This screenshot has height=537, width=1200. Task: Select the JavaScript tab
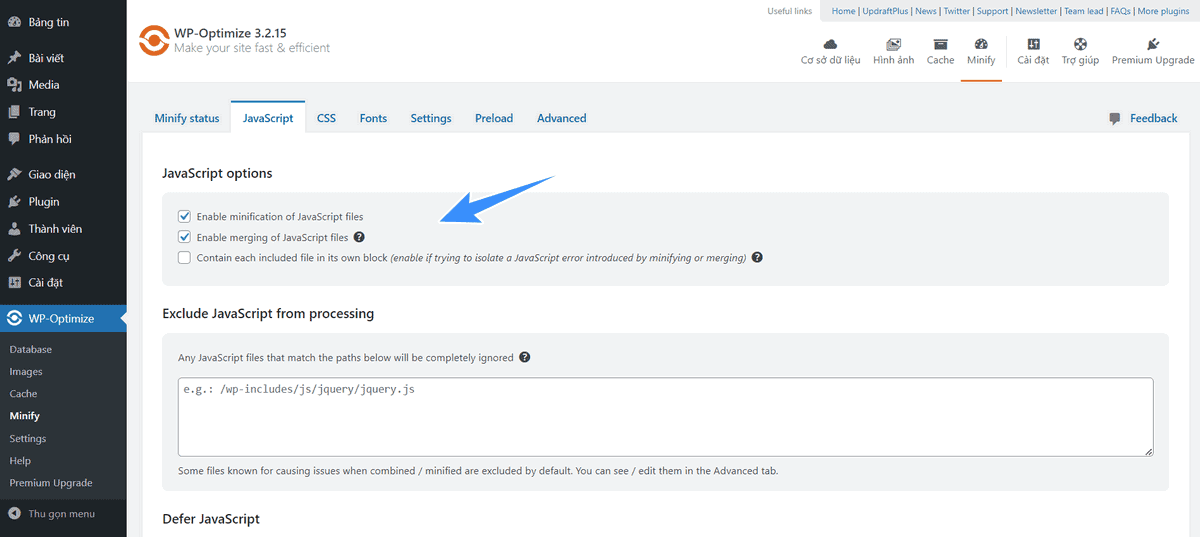(x=268, y=118)
